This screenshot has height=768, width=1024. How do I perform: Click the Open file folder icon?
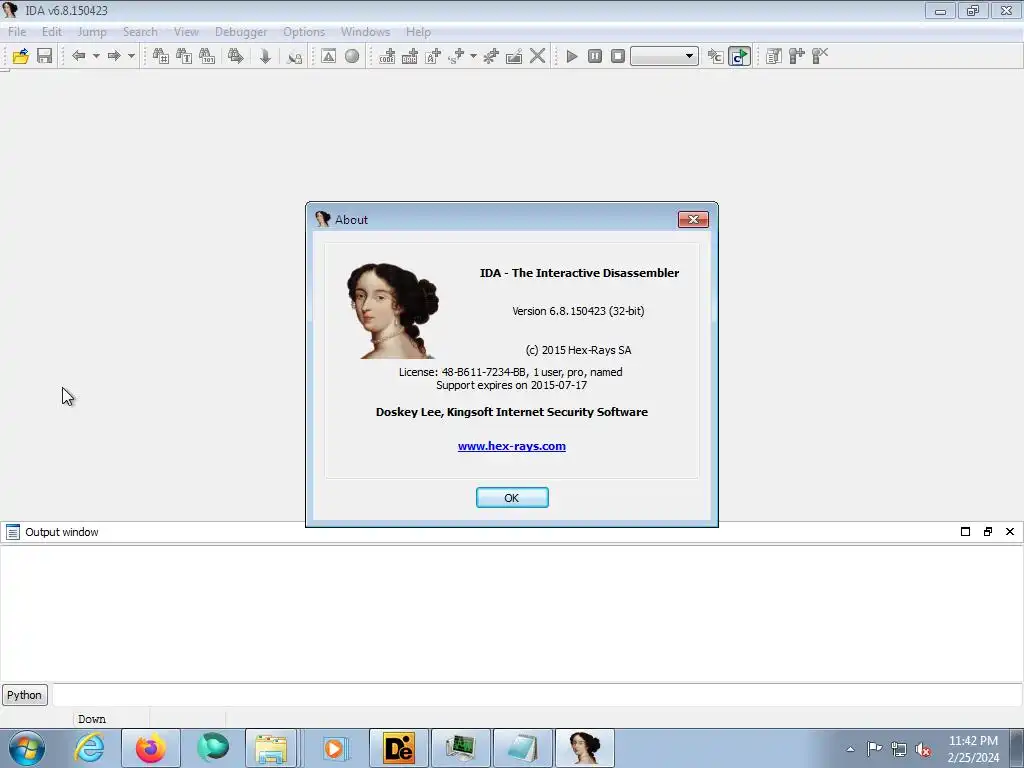point(20,56)
